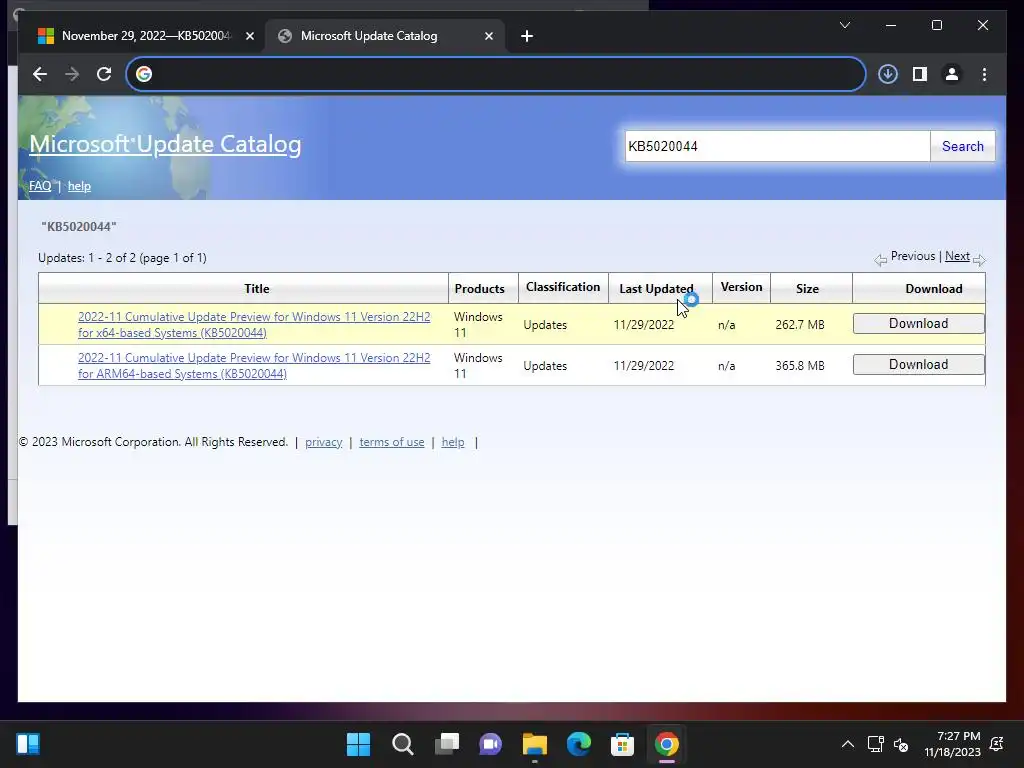Open the notifications icon in tray
The width and height of the screenshot is (1024, 768).
click(997, 744)
